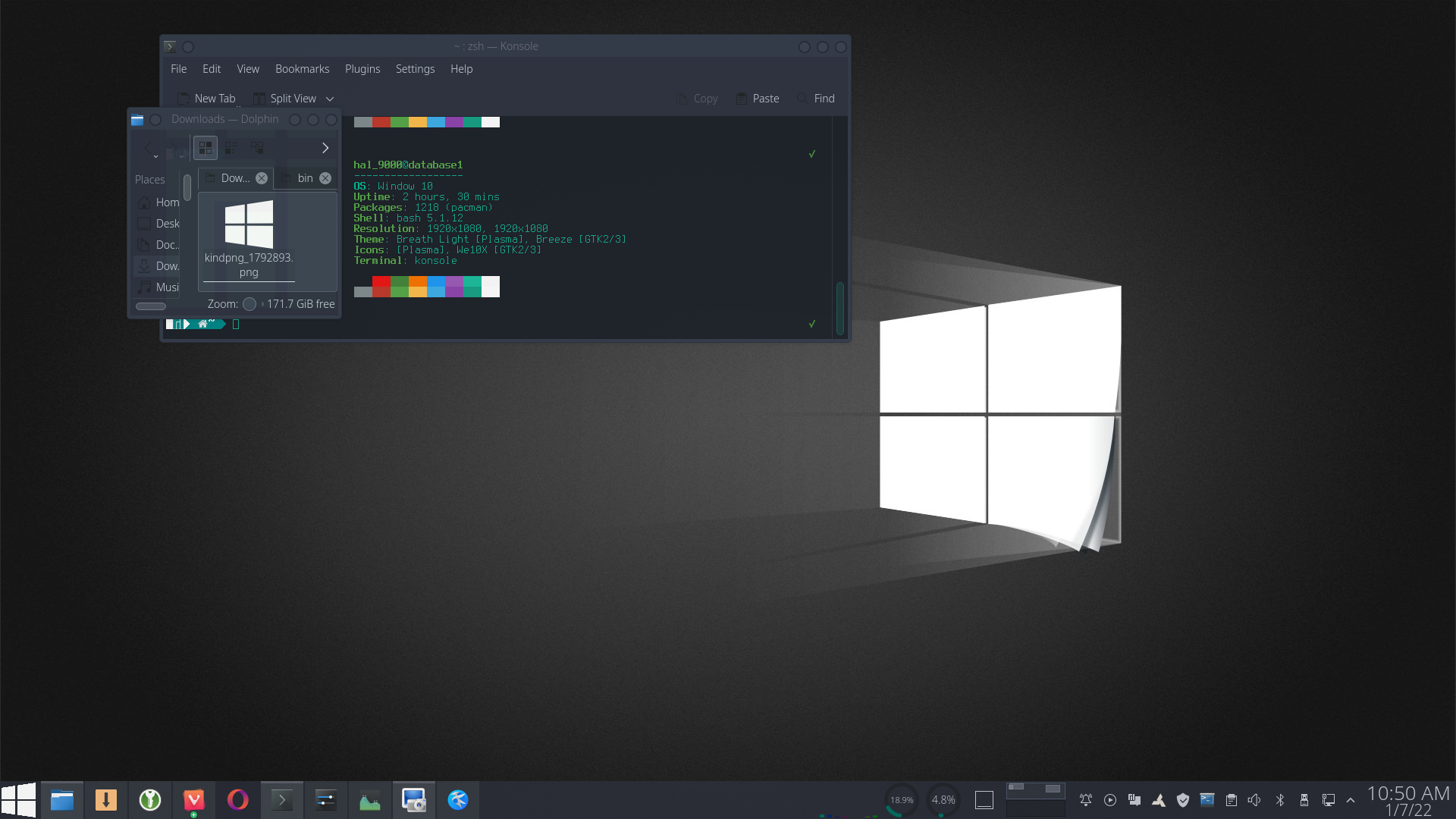
Task: Expand Dolphin toolbar overflow chevron
Action: [x=325, y=148]
